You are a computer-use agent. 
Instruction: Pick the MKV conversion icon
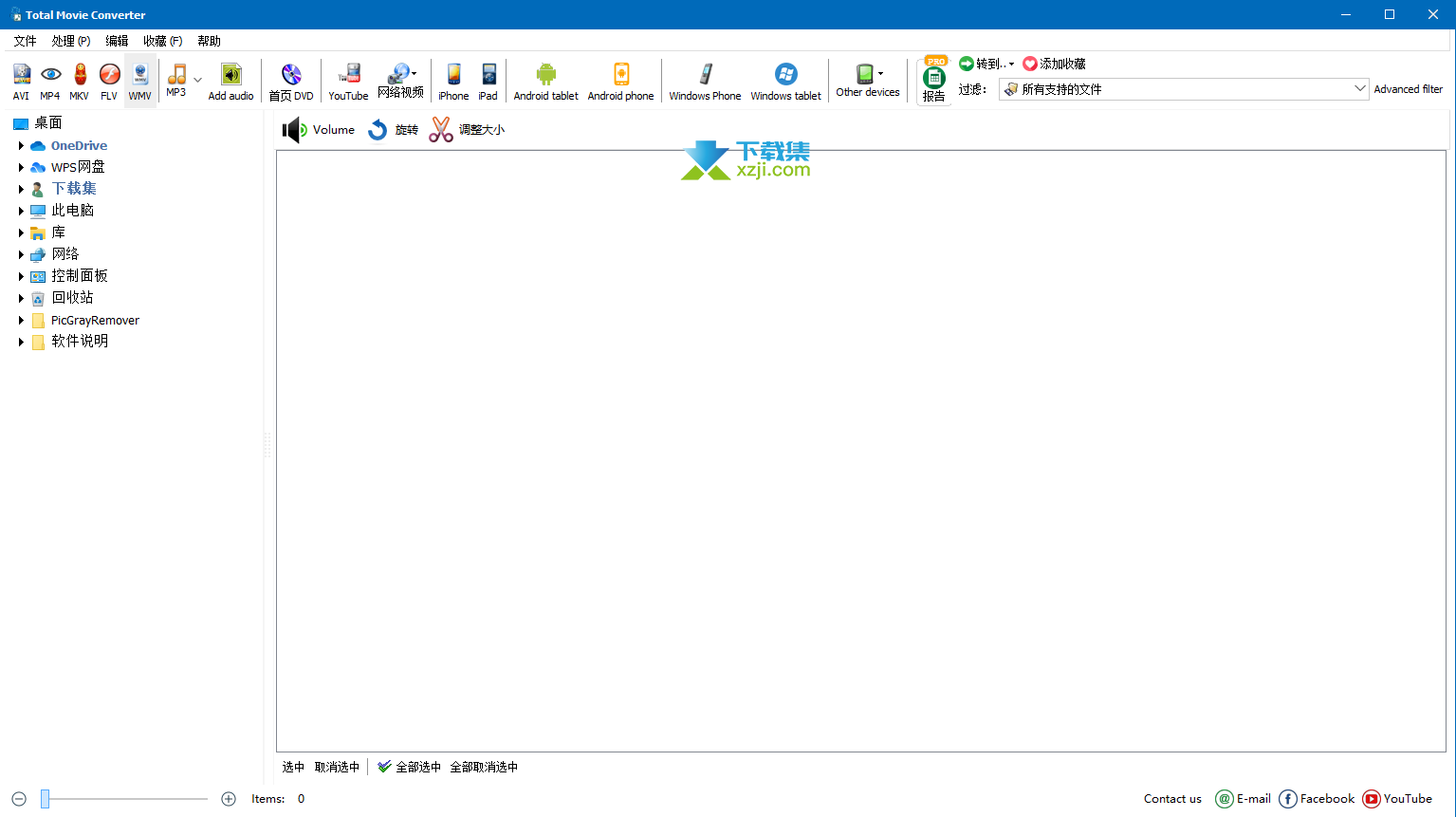point(80,81)
